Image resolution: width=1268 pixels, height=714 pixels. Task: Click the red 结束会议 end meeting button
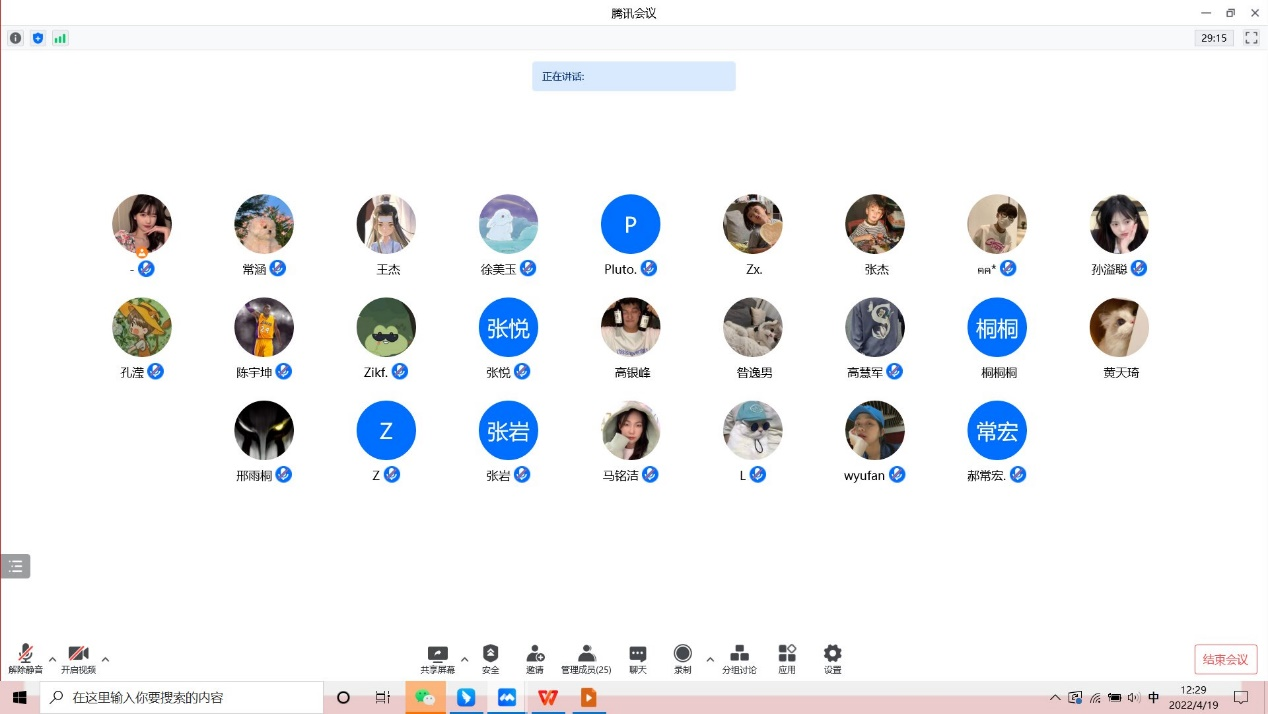pos(1225,659)
